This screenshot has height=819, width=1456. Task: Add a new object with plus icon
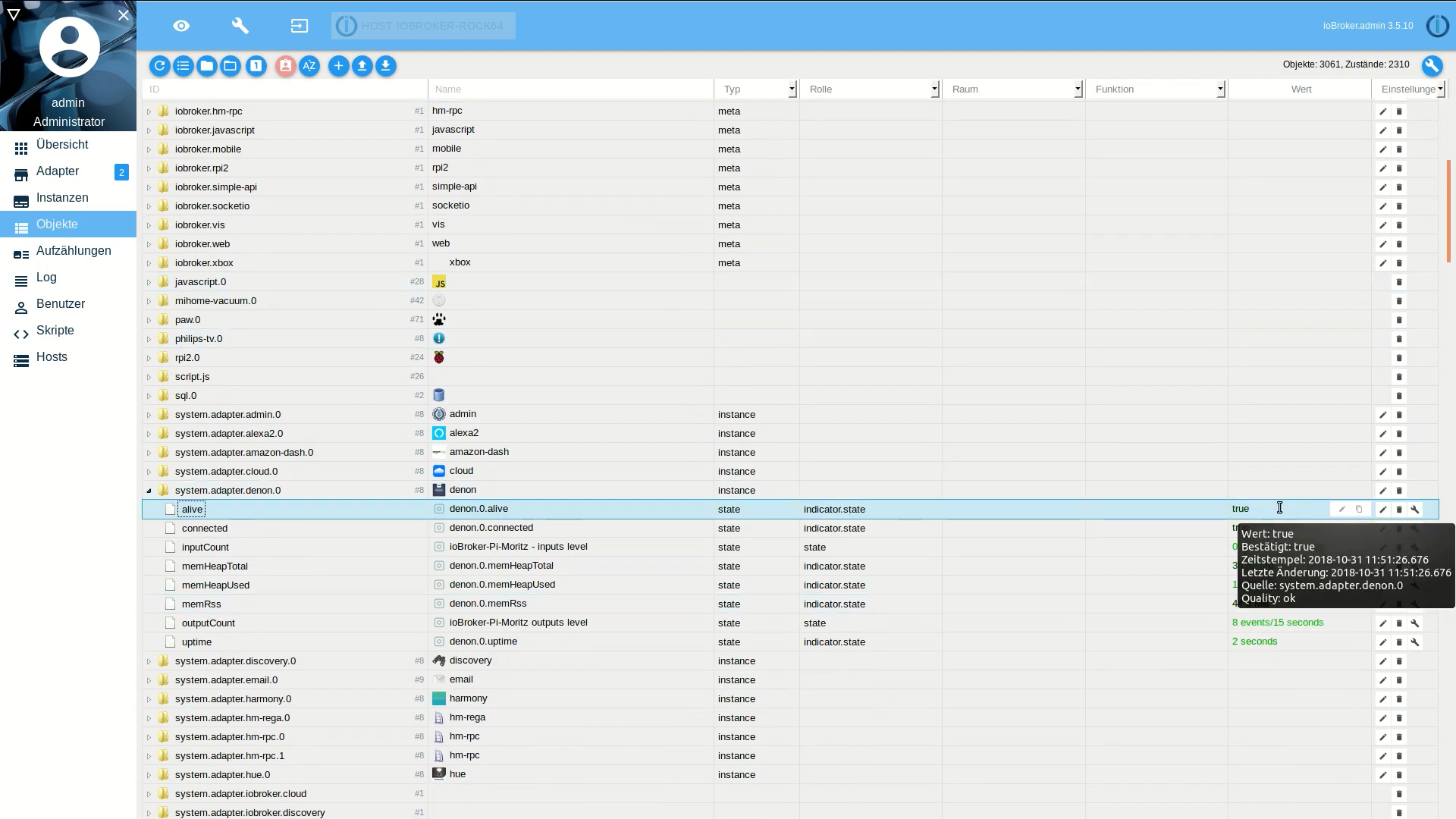(x=338, y=66)
